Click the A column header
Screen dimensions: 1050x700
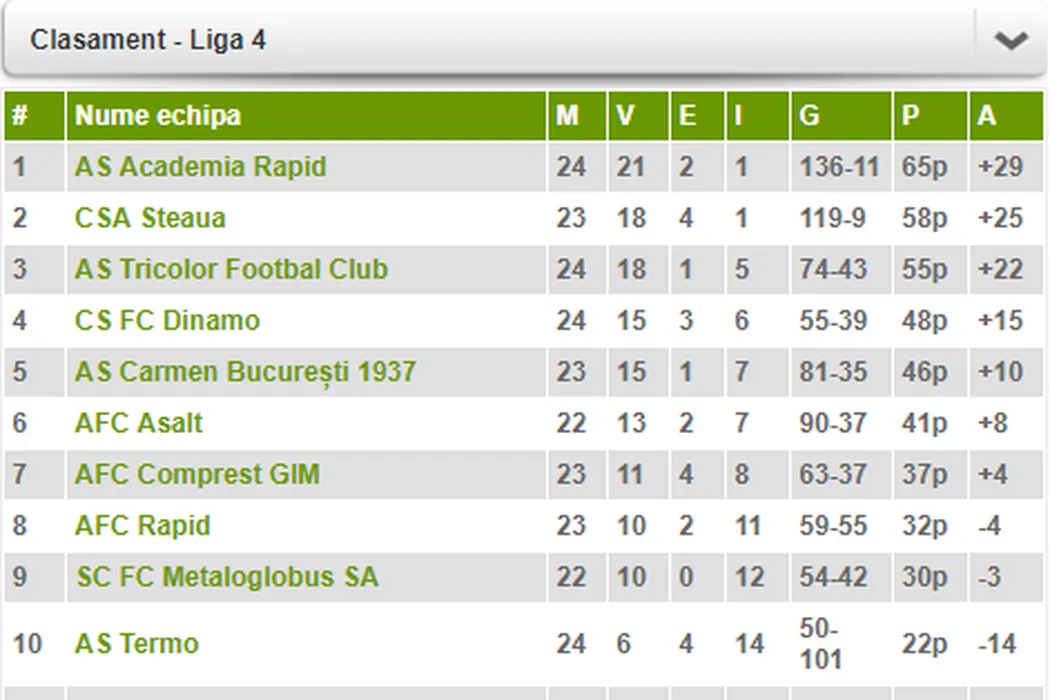(987, 116)
